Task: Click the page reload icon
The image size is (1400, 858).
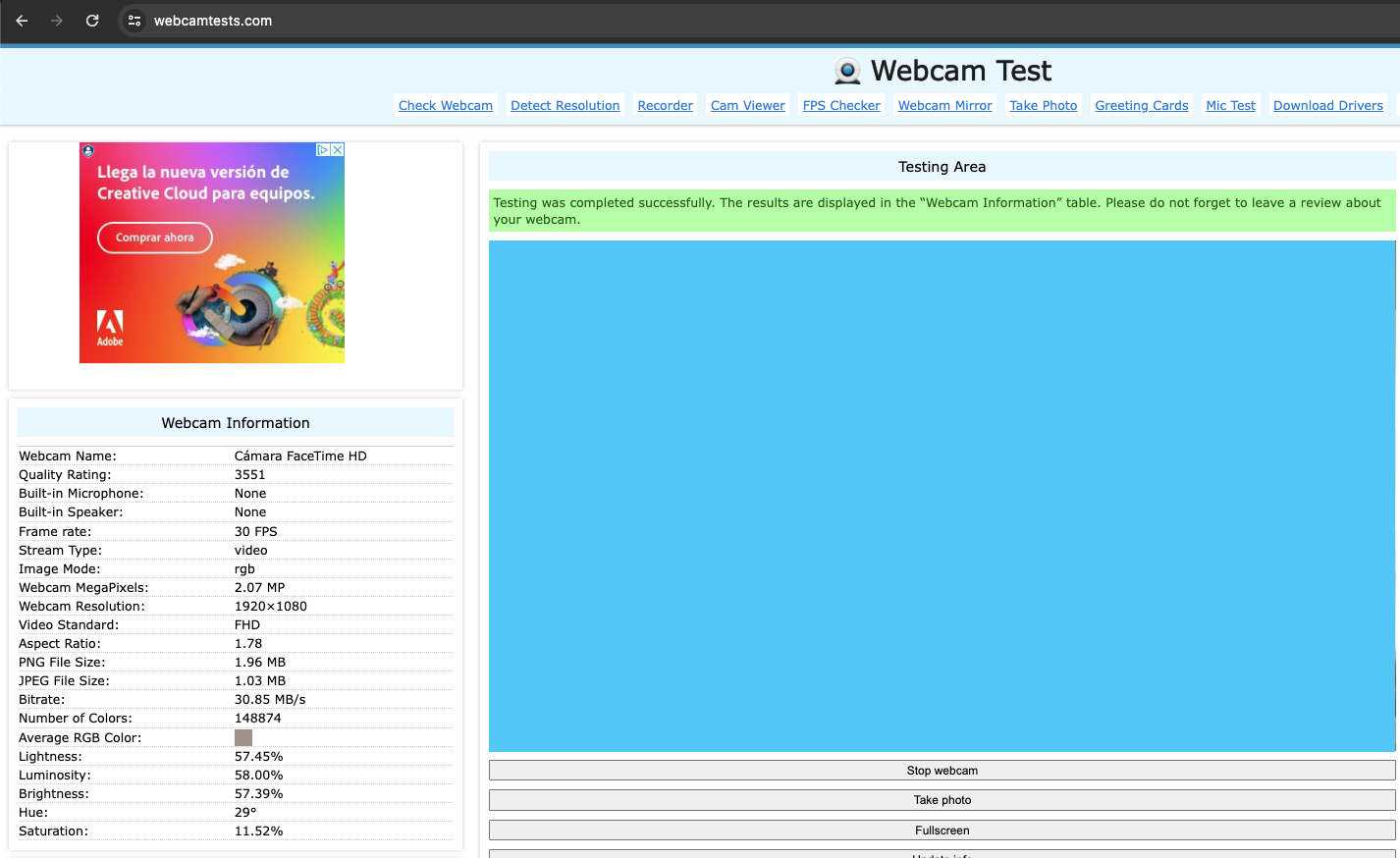Action: point(91,20)
